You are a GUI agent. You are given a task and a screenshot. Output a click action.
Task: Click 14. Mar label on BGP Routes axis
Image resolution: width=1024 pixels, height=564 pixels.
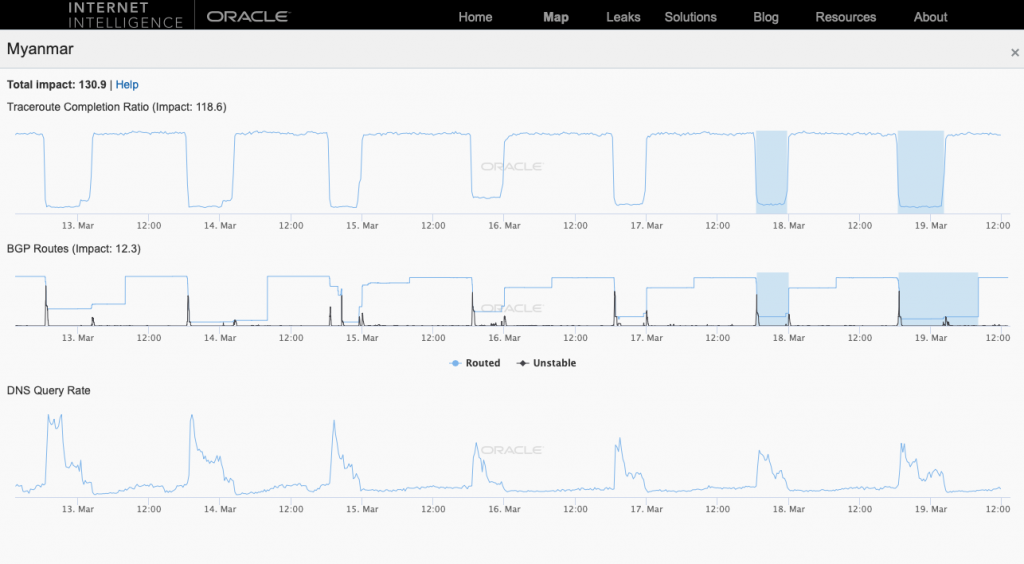coord(220,337)
